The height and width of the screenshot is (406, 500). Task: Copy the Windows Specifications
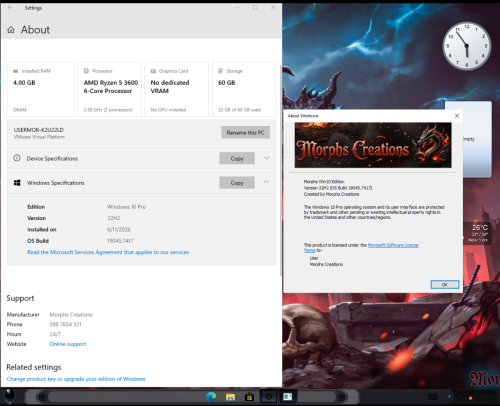pyautogui.click(x=237, y=183)
